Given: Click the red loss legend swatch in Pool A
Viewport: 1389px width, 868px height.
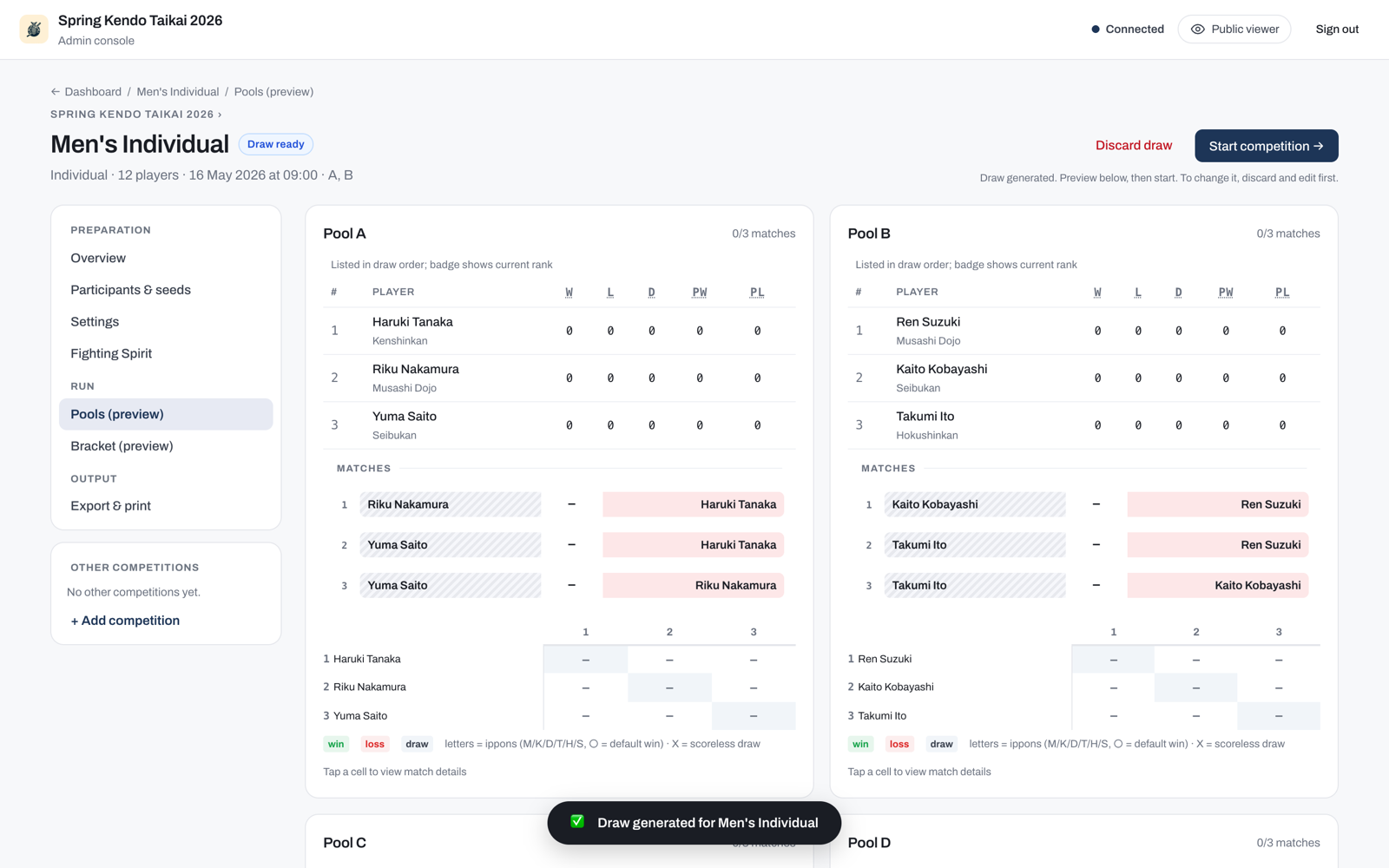Looking at the screenshot, I should [375, 744].
